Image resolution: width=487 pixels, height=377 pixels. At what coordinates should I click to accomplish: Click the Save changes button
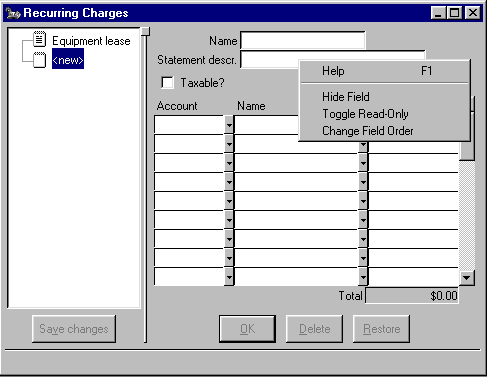[x=74, y=329]
